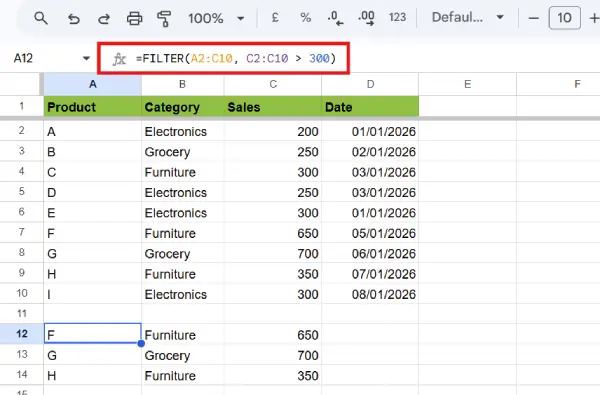Open the name box dropdown arrow
600x395 pixels.
tap(86, 58)
